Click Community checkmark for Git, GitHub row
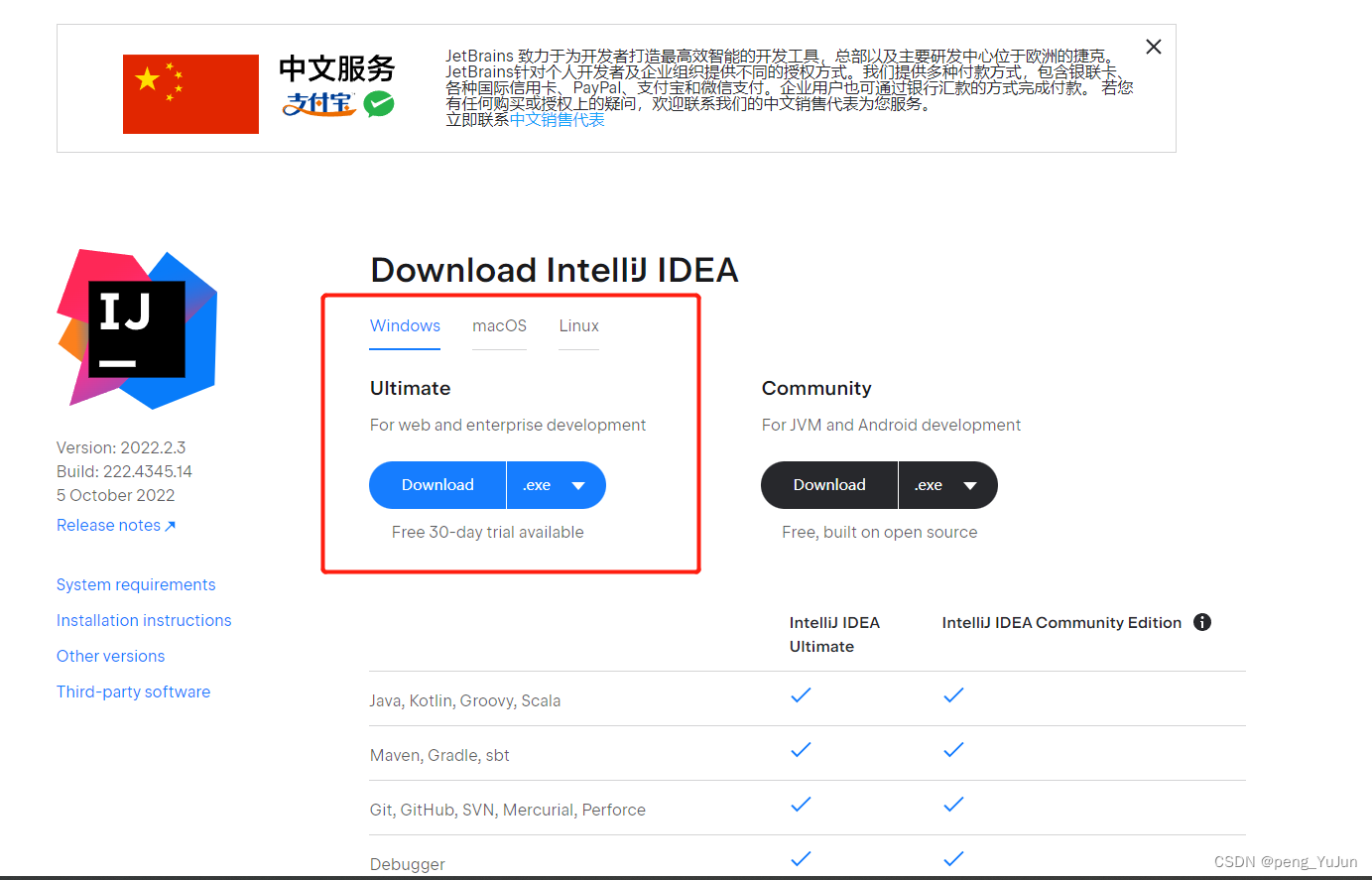 [953, 805]
